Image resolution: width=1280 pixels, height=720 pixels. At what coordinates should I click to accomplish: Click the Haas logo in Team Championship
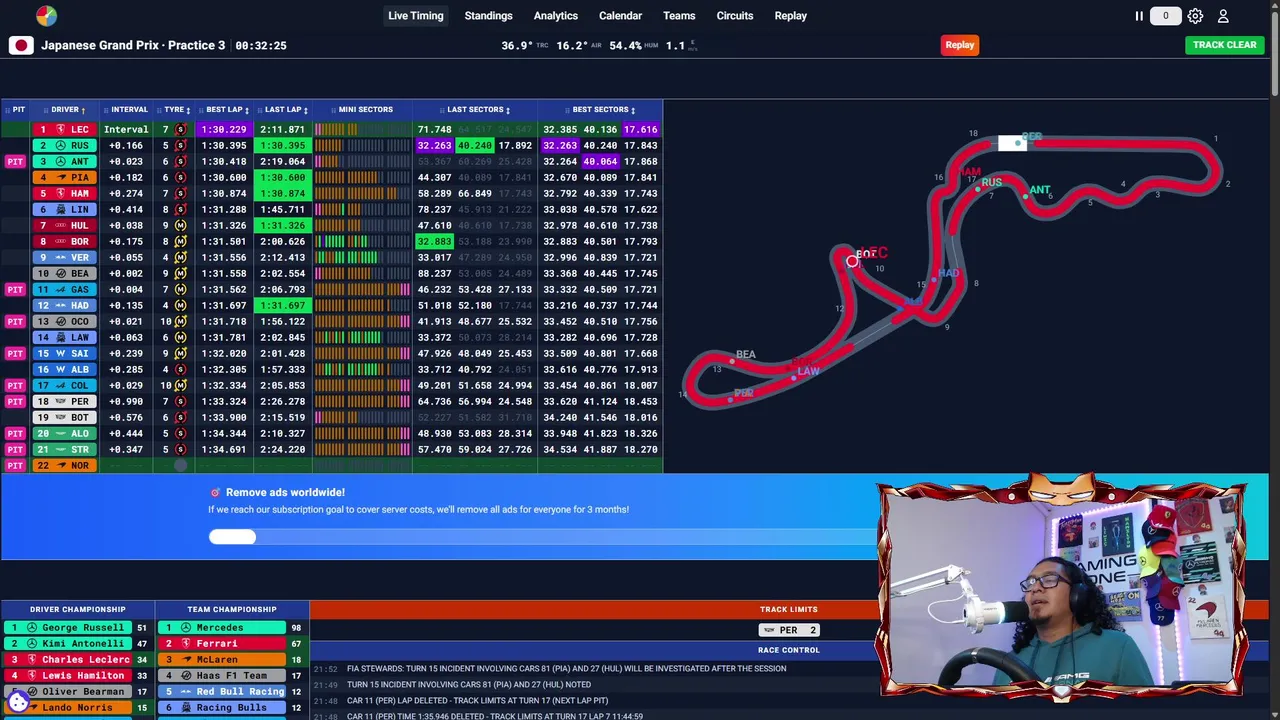coord(185,676)
